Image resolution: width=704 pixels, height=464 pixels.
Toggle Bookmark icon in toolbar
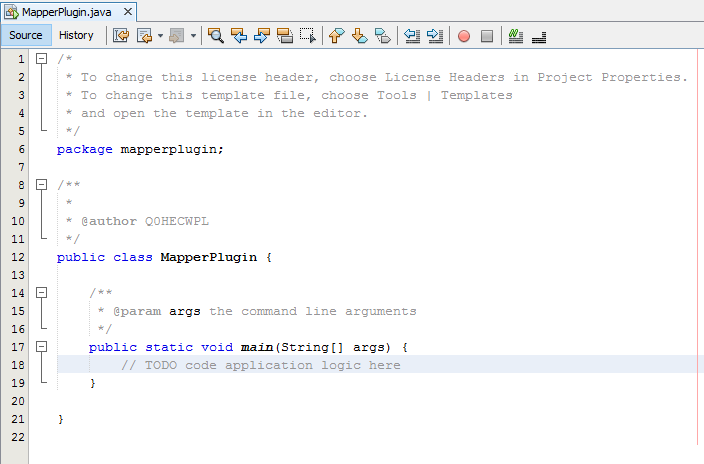(x=383, y=35)
